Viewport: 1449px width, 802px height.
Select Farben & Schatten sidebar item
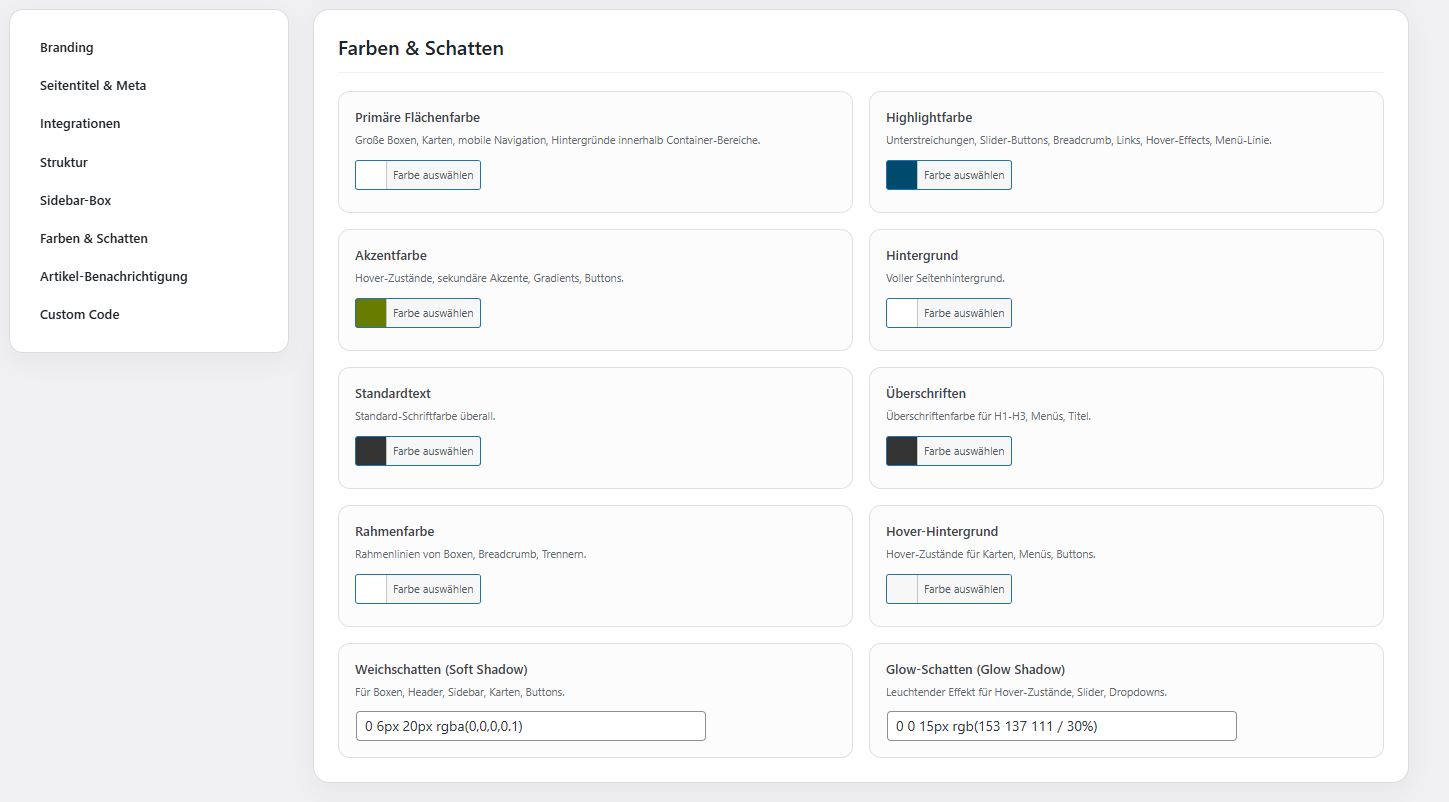[94, 238]
